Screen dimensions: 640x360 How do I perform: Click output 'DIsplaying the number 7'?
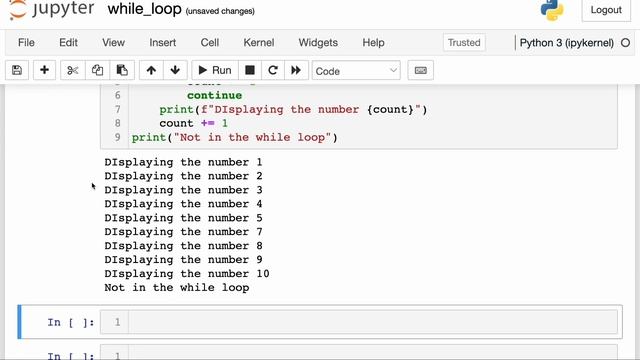coord(183,232)
